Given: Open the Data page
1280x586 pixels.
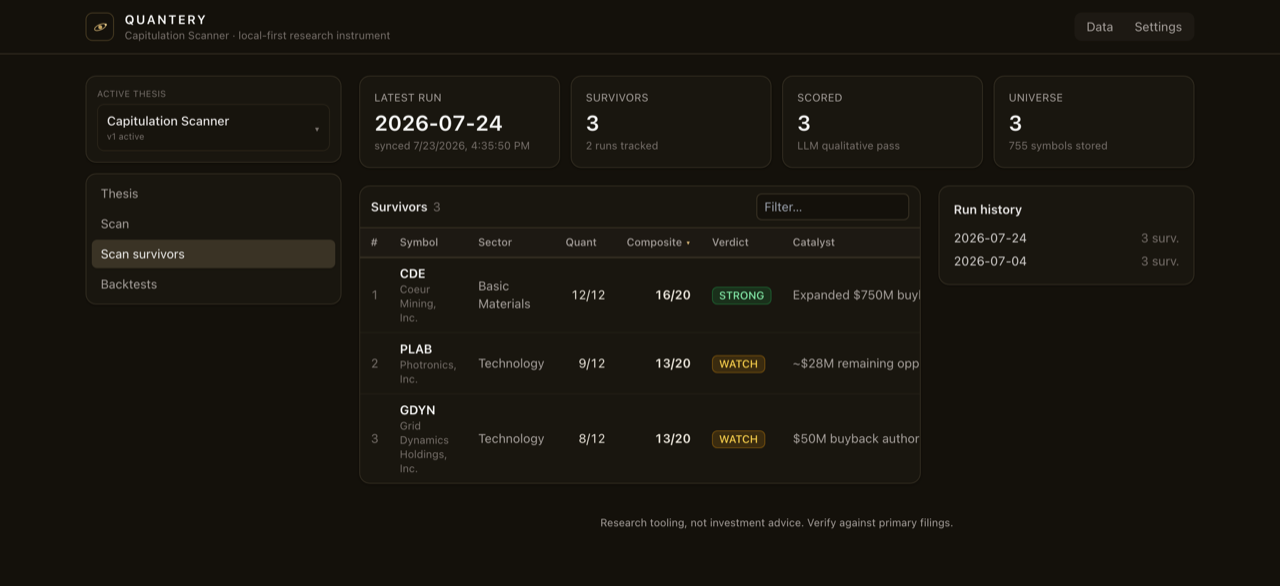Looking at the screenshot, I should [1100, 27].
